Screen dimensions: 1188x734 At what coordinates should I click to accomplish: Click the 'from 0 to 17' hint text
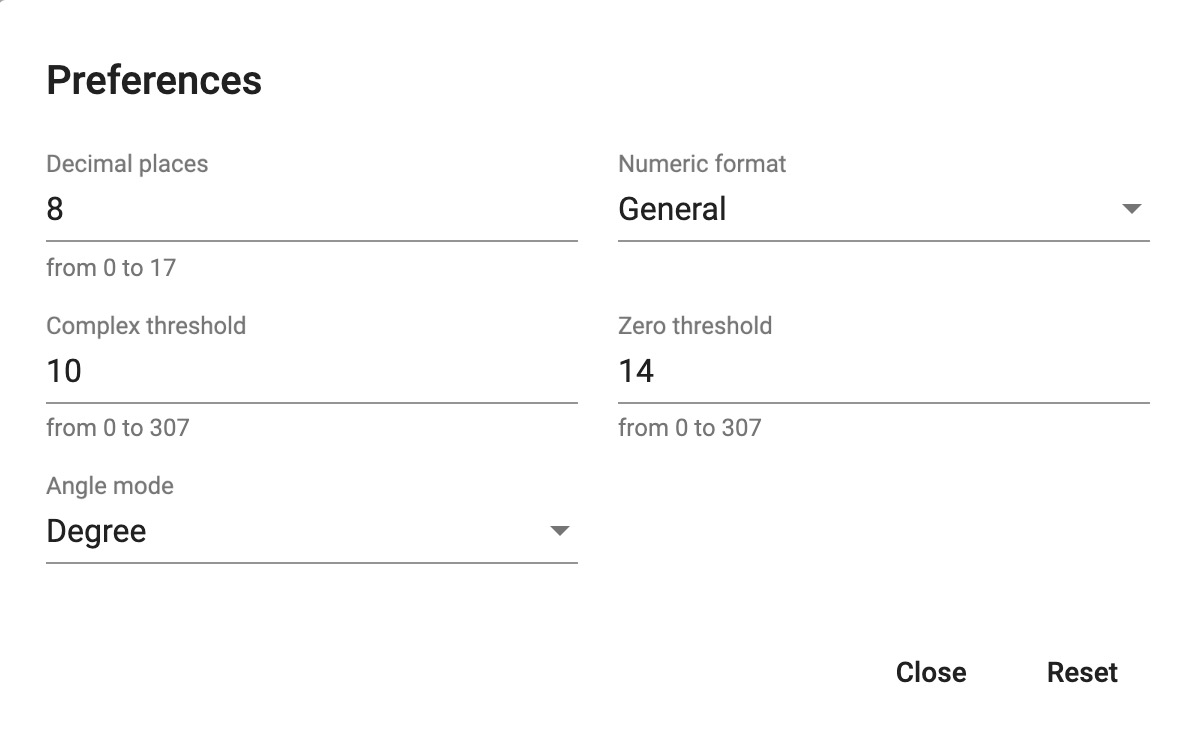pyautogui.click(x=111, y=268)
